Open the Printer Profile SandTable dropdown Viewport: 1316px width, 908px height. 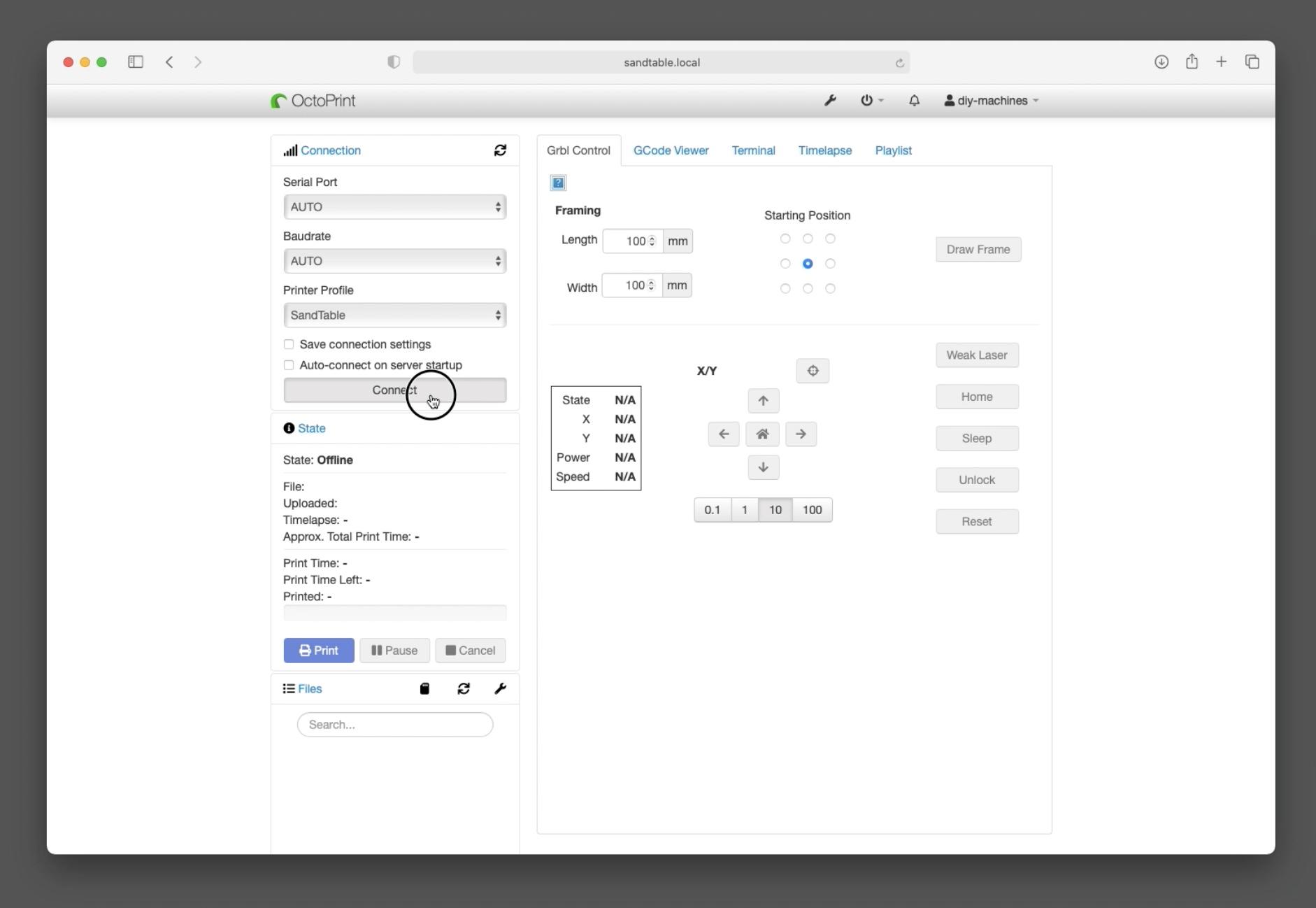(394, 315)
